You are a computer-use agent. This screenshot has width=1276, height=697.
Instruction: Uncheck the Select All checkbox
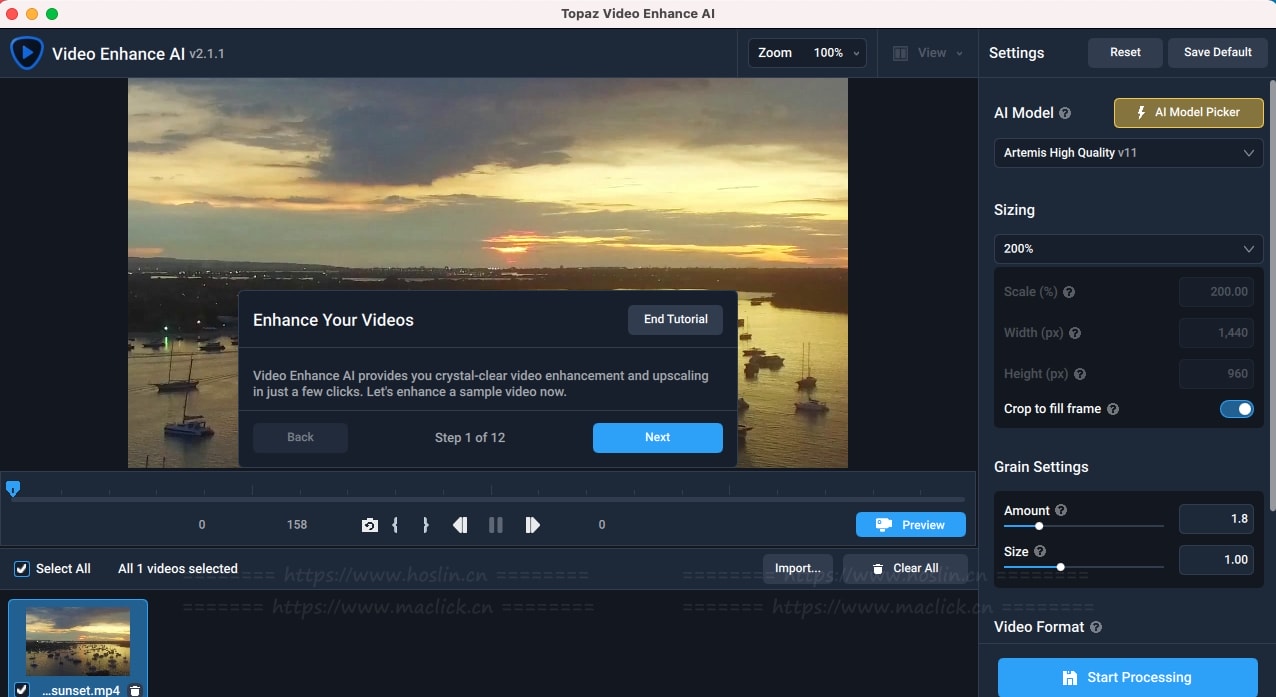click(21, 569)
